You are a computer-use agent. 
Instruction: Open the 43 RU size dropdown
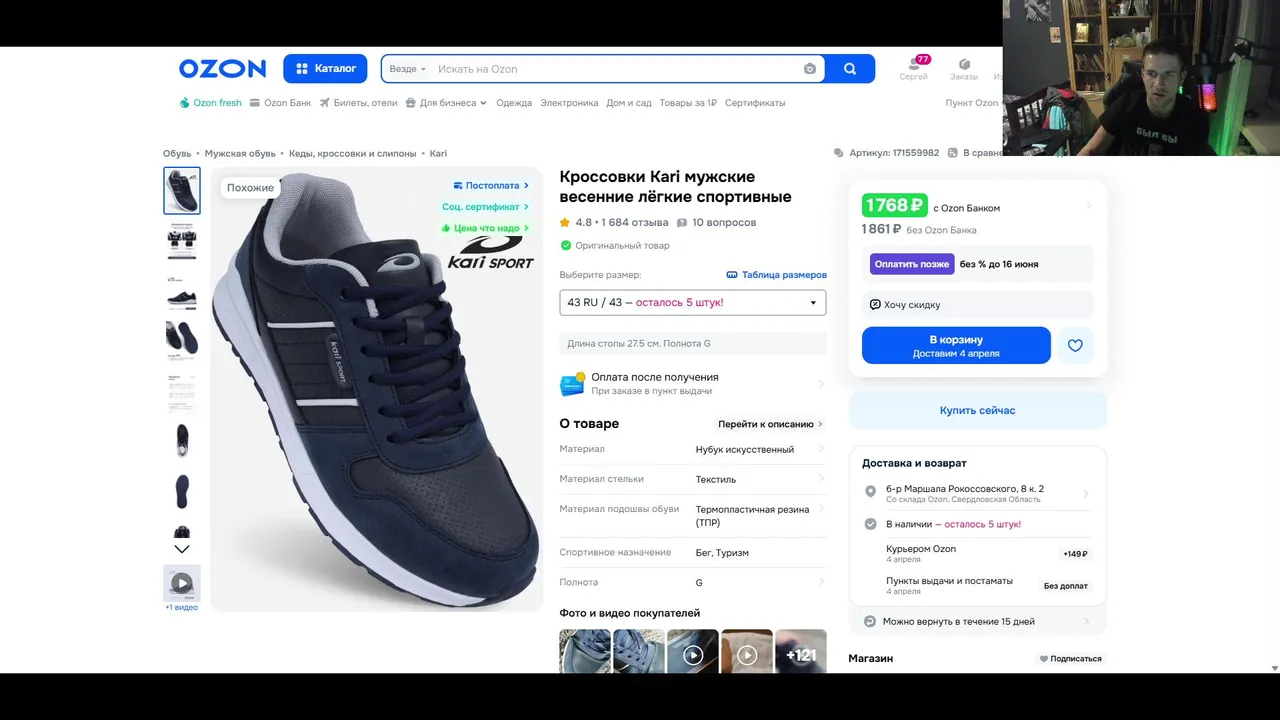[x=693, y=303]
